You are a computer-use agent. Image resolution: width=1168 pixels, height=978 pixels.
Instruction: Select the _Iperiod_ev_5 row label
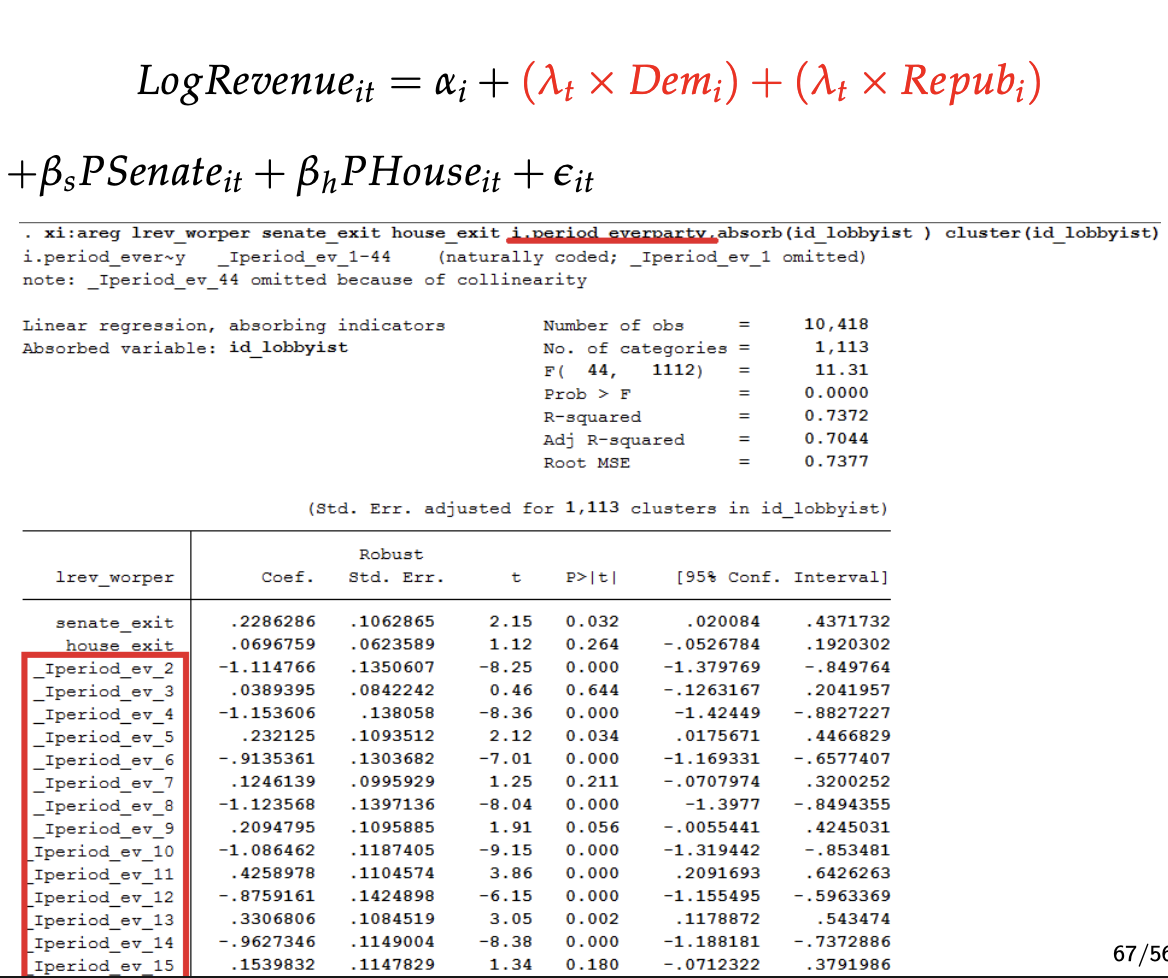point(104,737)
